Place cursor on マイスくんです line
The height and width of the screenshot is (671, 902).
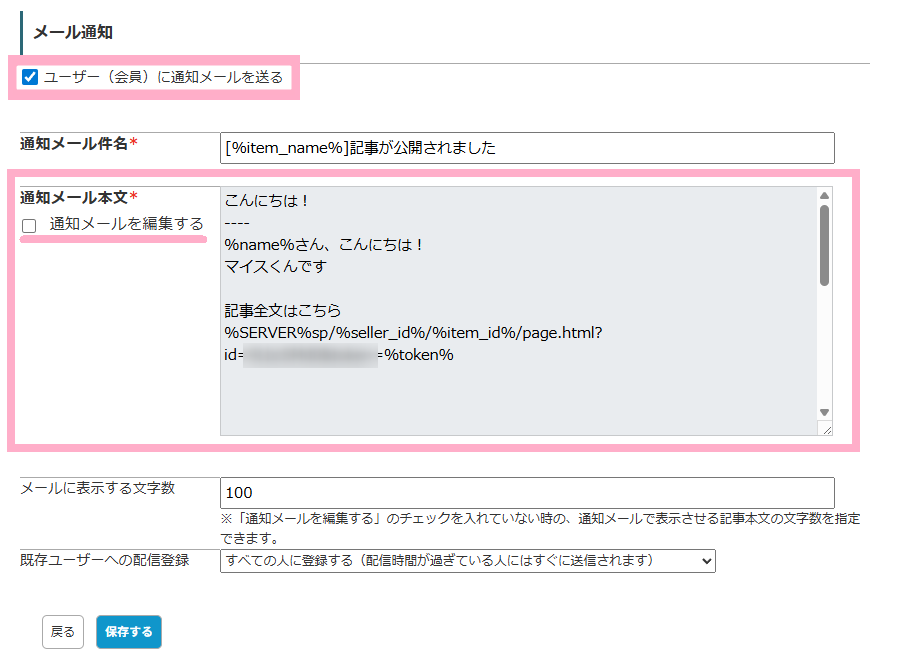(x=275, y=267)
